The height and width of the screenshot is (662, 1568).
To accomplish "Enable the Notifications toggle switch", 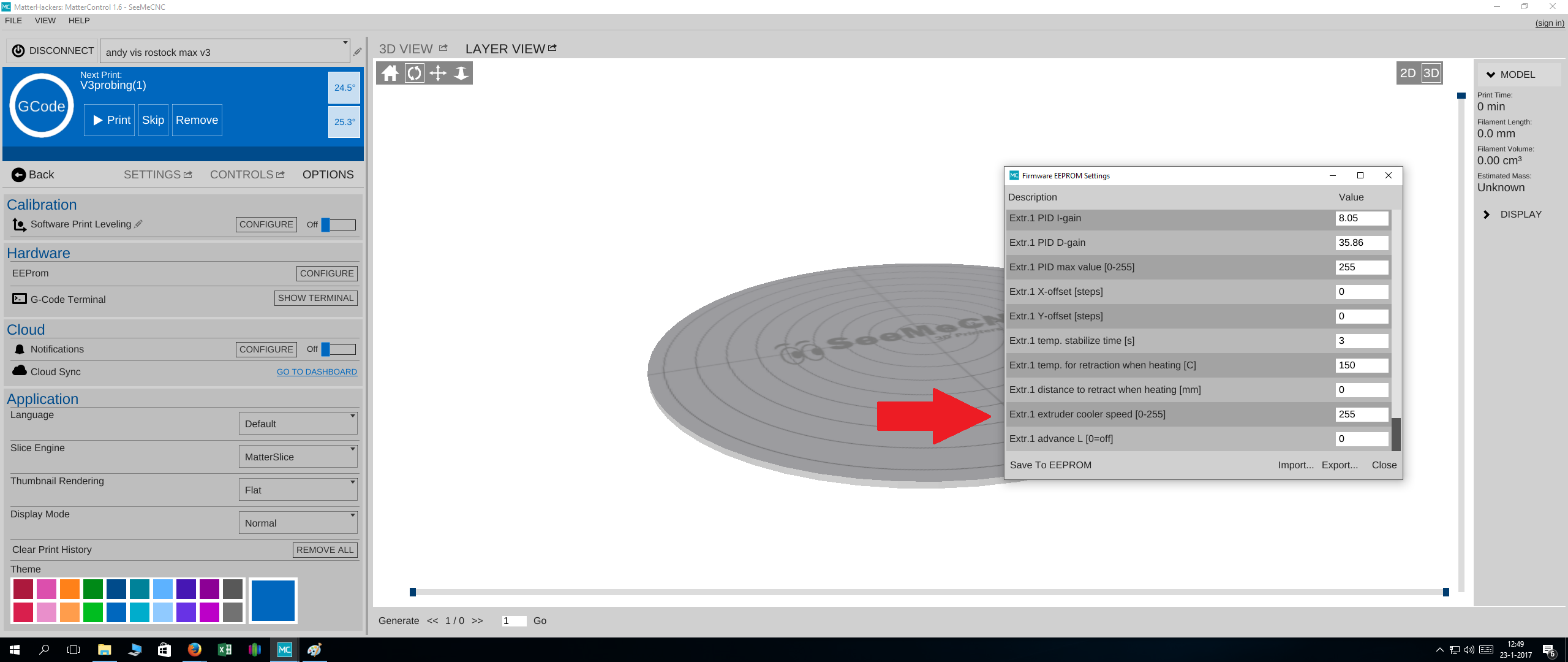I will point(338,349).
